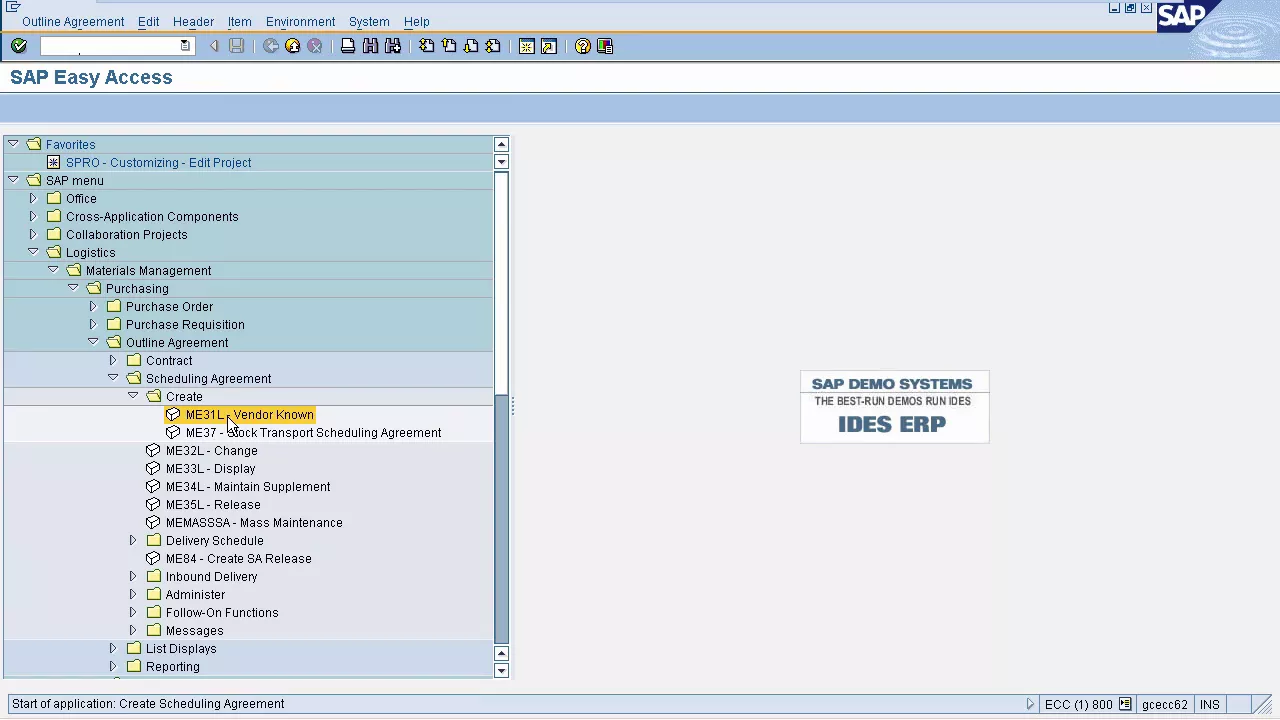Image resolution: width=1280 pixels, height=720 pixels.
Task: Click the Generate Shortcut icon
Action: 548,46
